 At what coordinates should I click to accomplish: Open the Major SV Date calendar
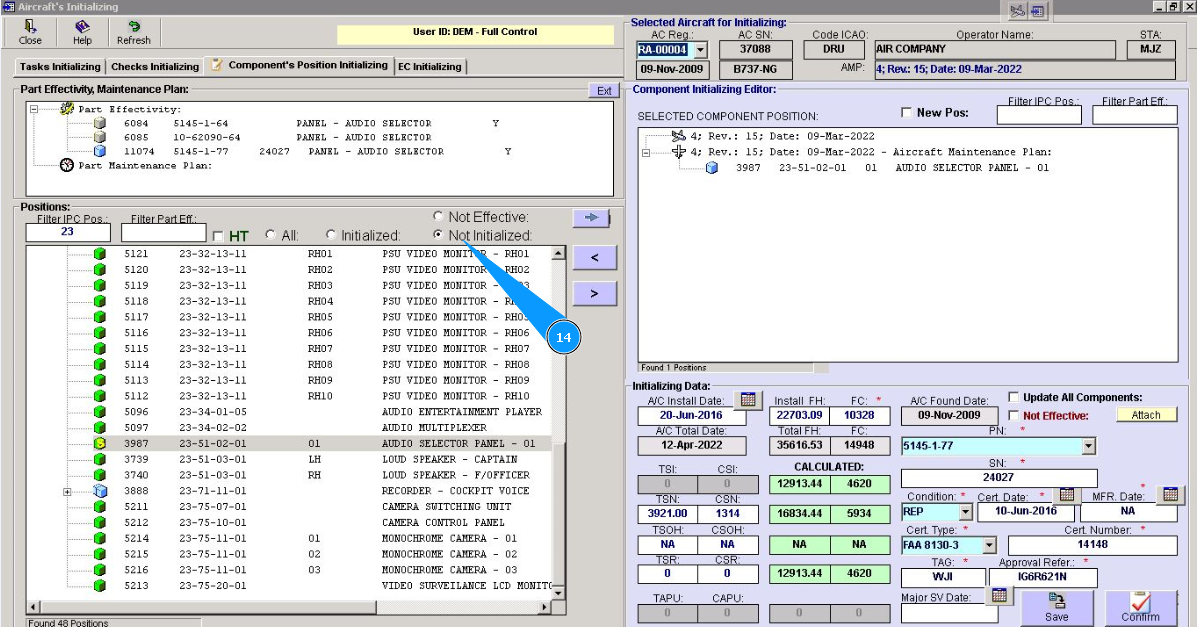point(998,595)
